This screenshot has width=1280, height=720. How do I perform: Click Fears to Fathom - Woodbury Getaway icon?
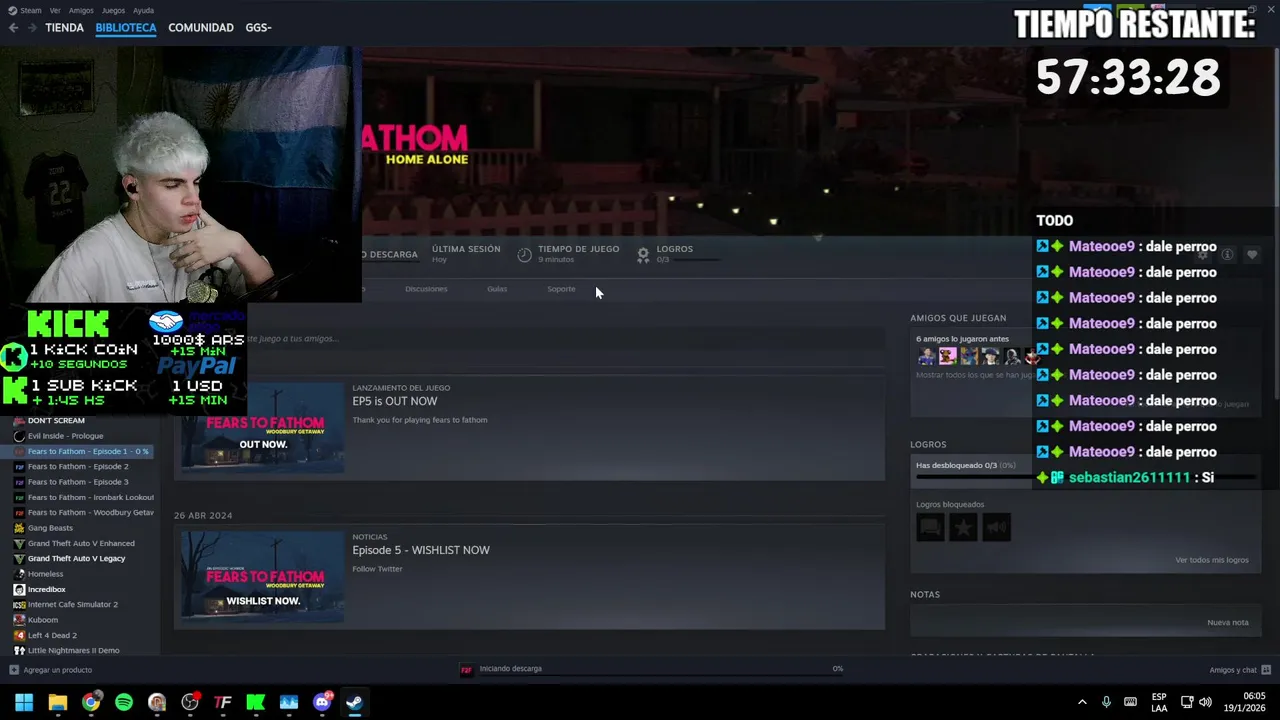[x=19, y=513]
